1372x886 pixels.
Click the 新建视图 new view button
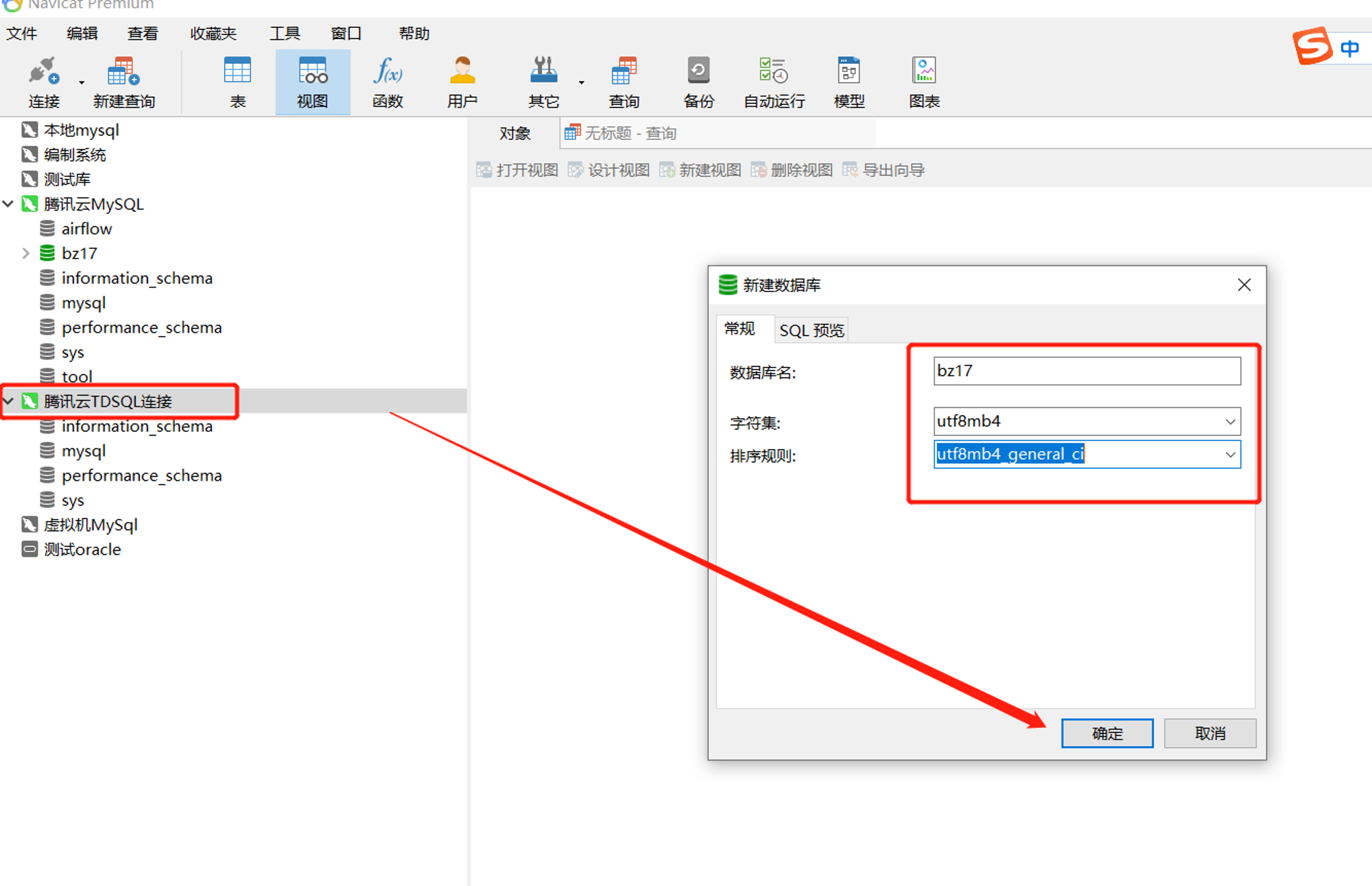point(700,170)
